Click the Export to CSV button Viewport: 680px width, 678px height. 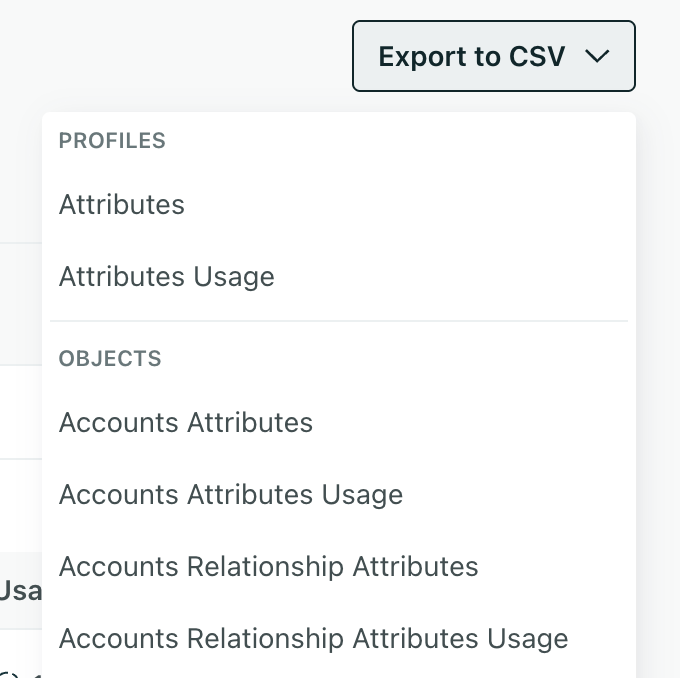pyautogui.click(x=493, y=56)
